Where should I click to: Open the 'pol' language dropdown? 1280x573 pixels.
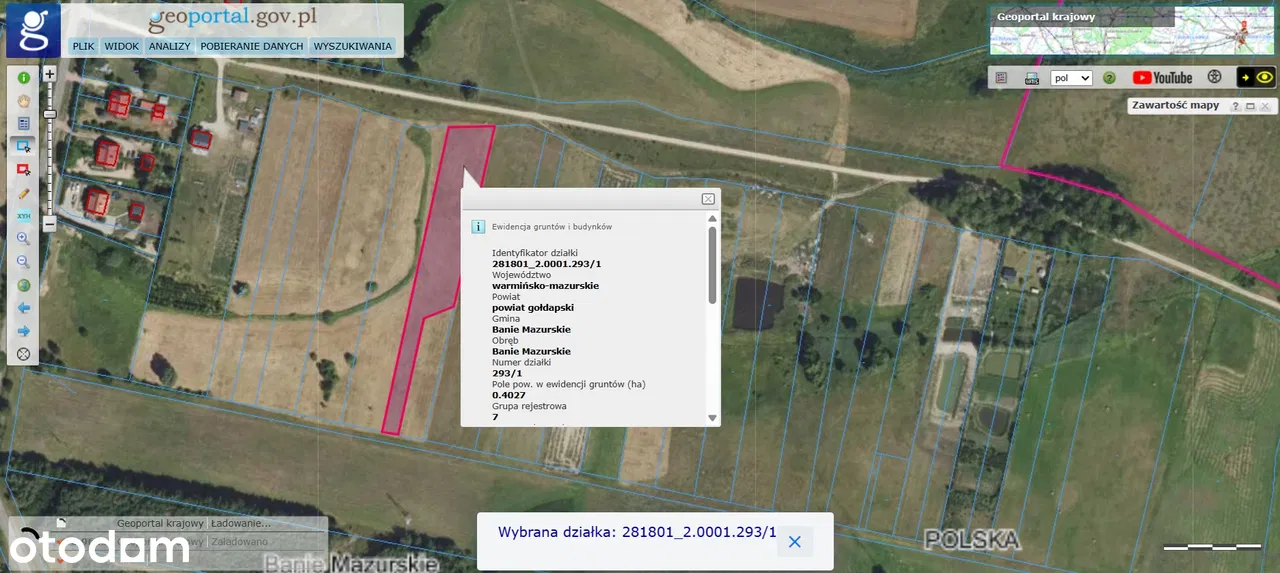click(1072, 78)
